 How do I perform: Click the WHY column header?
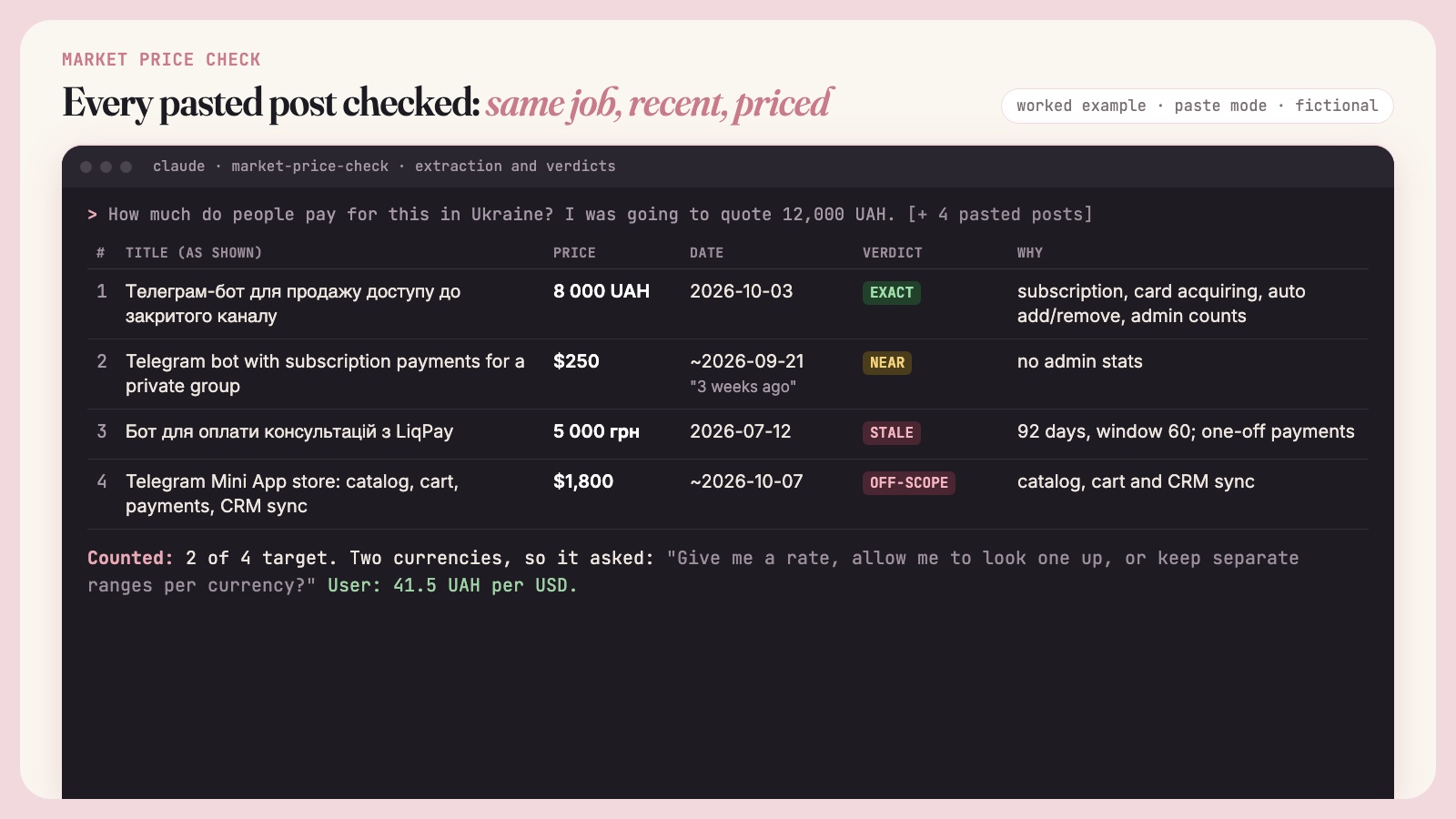pos(1029,253)
